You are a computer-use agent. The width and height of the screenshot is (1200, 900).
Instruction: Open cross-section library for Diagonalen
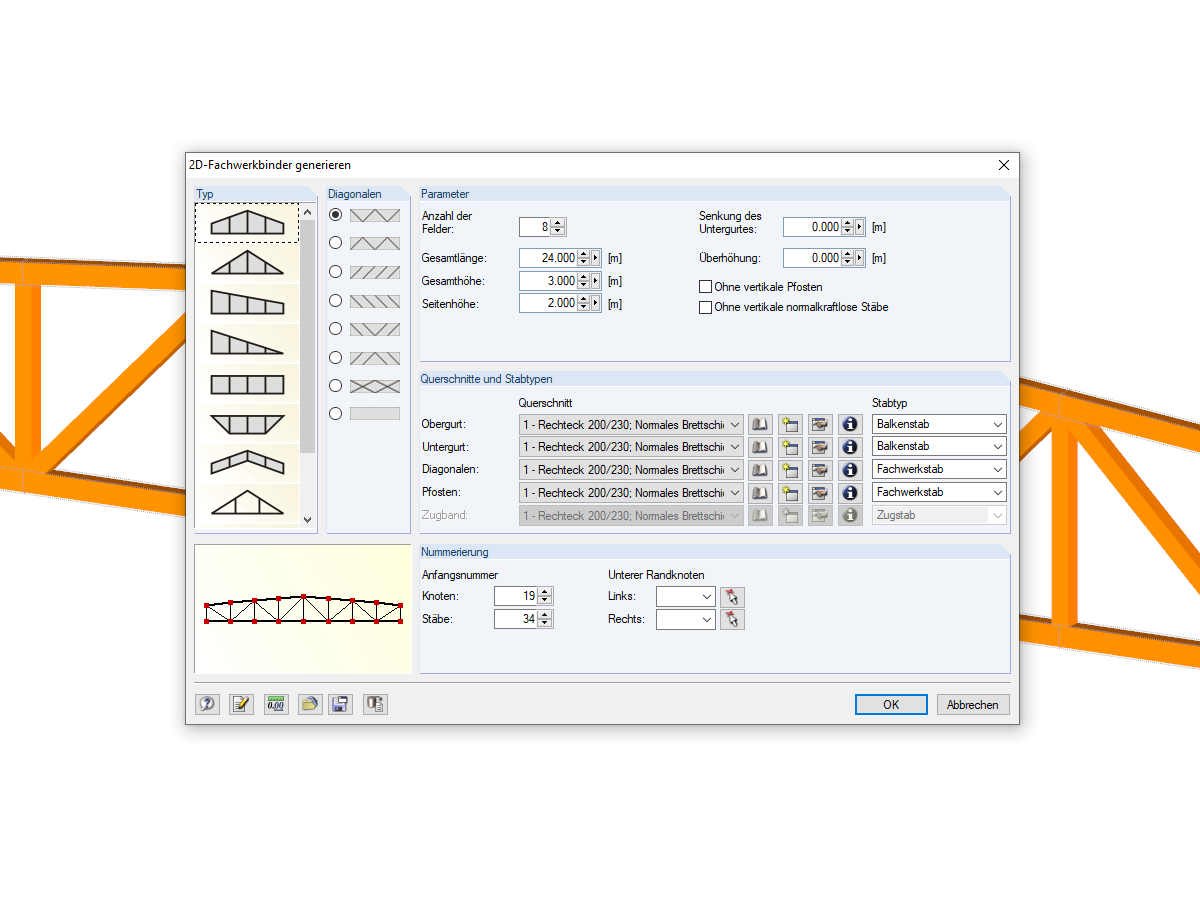click(x=761, y=470)
